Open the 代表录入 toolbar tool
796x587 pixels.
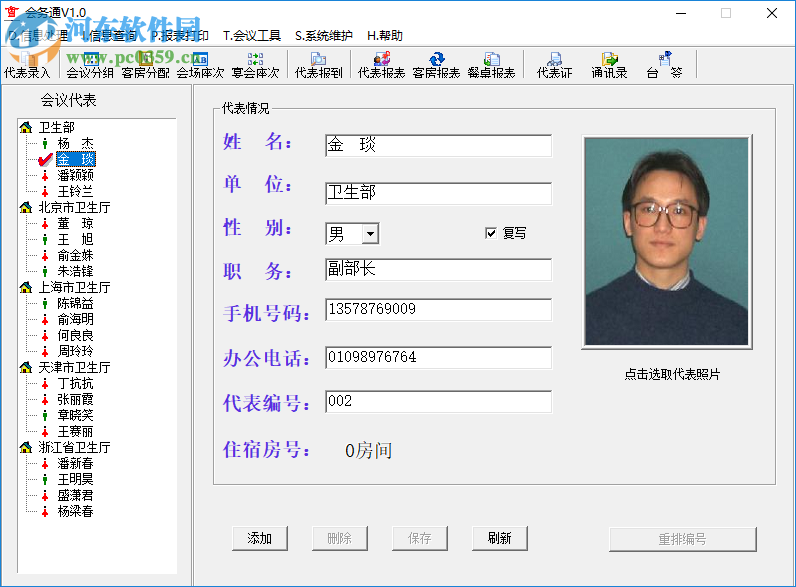(27, 65)
